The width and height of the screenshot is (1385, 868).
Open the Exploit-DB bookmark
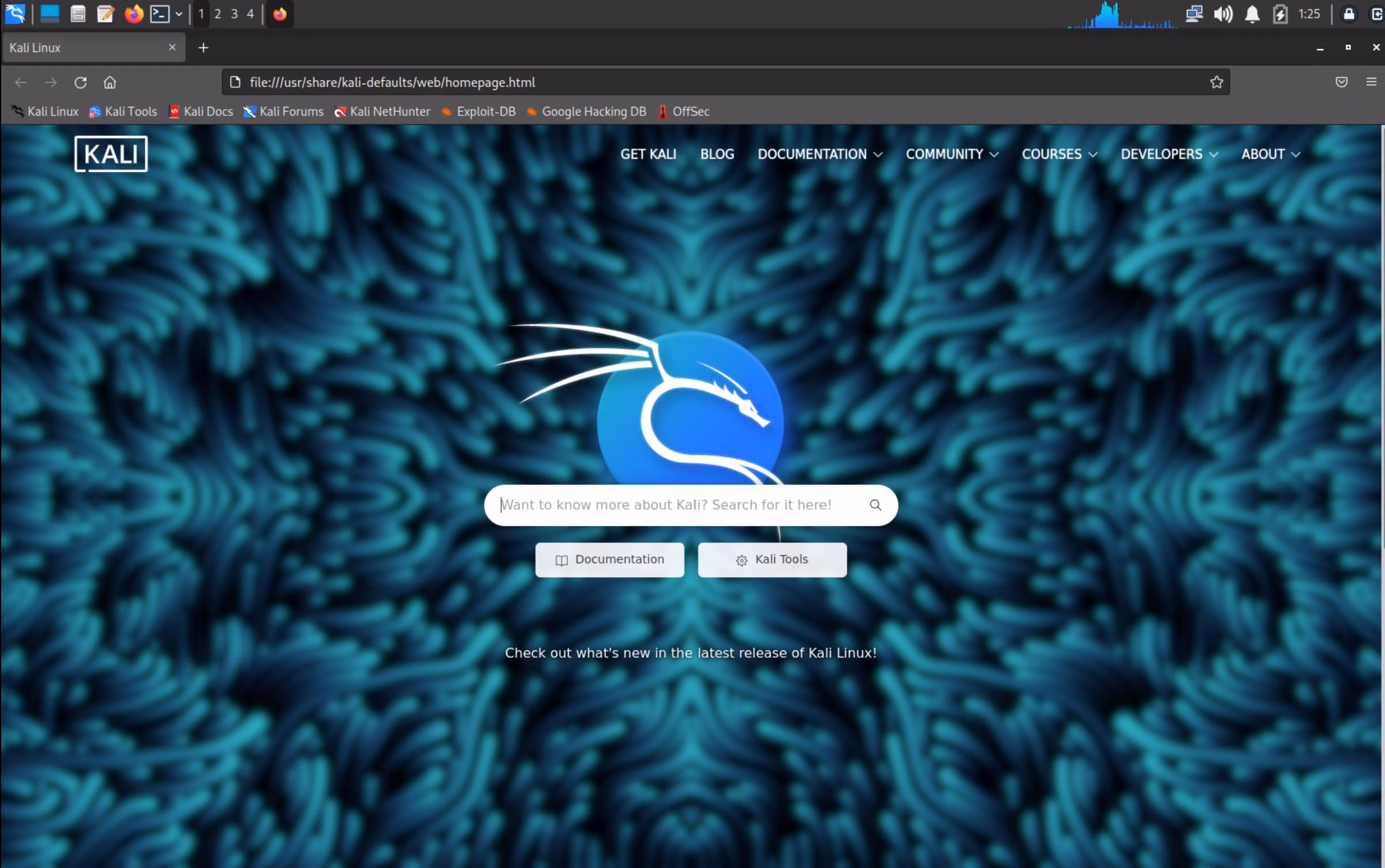tap(478, 112)
